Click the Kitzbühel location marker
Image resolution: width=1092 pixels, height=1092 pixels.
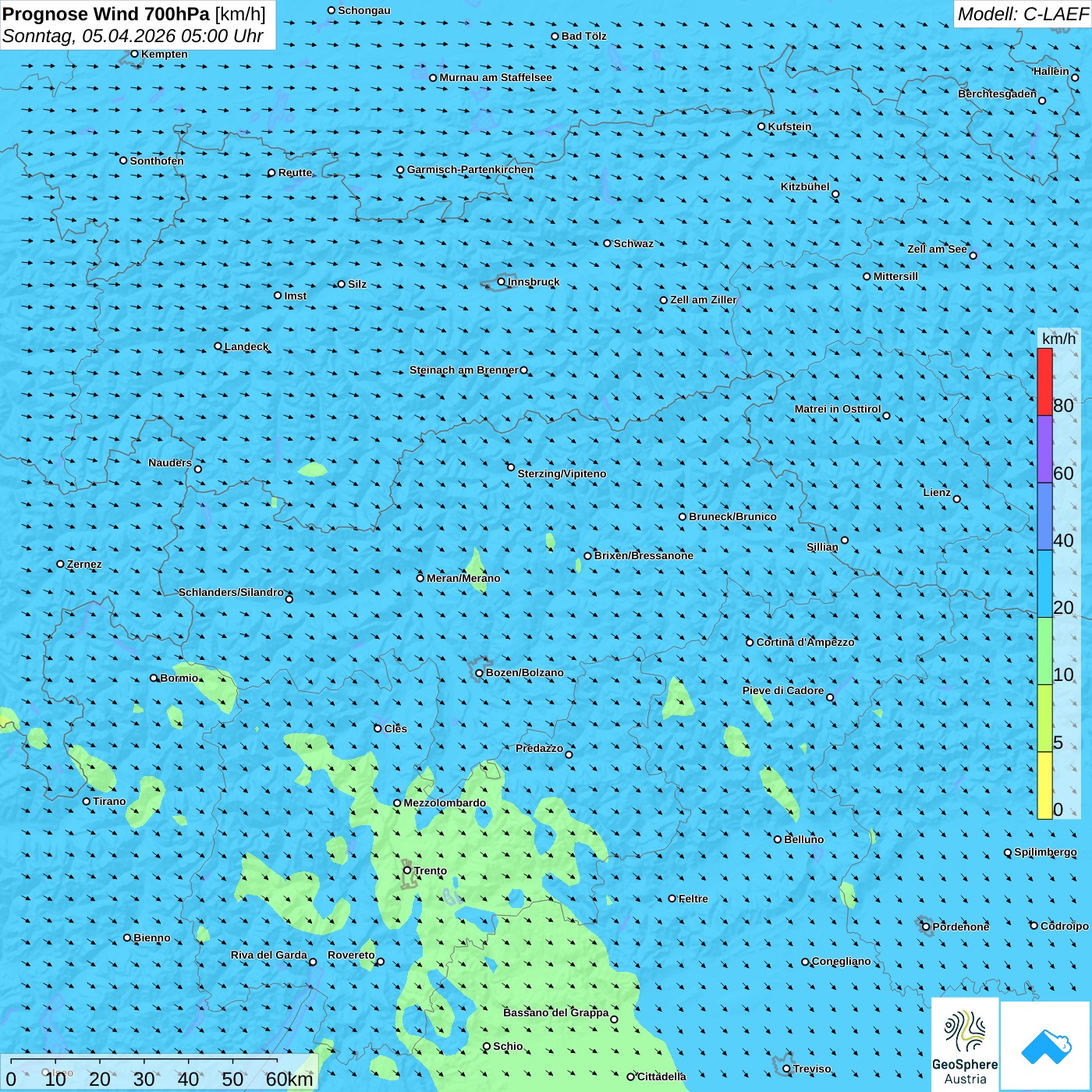coord(835,194)
